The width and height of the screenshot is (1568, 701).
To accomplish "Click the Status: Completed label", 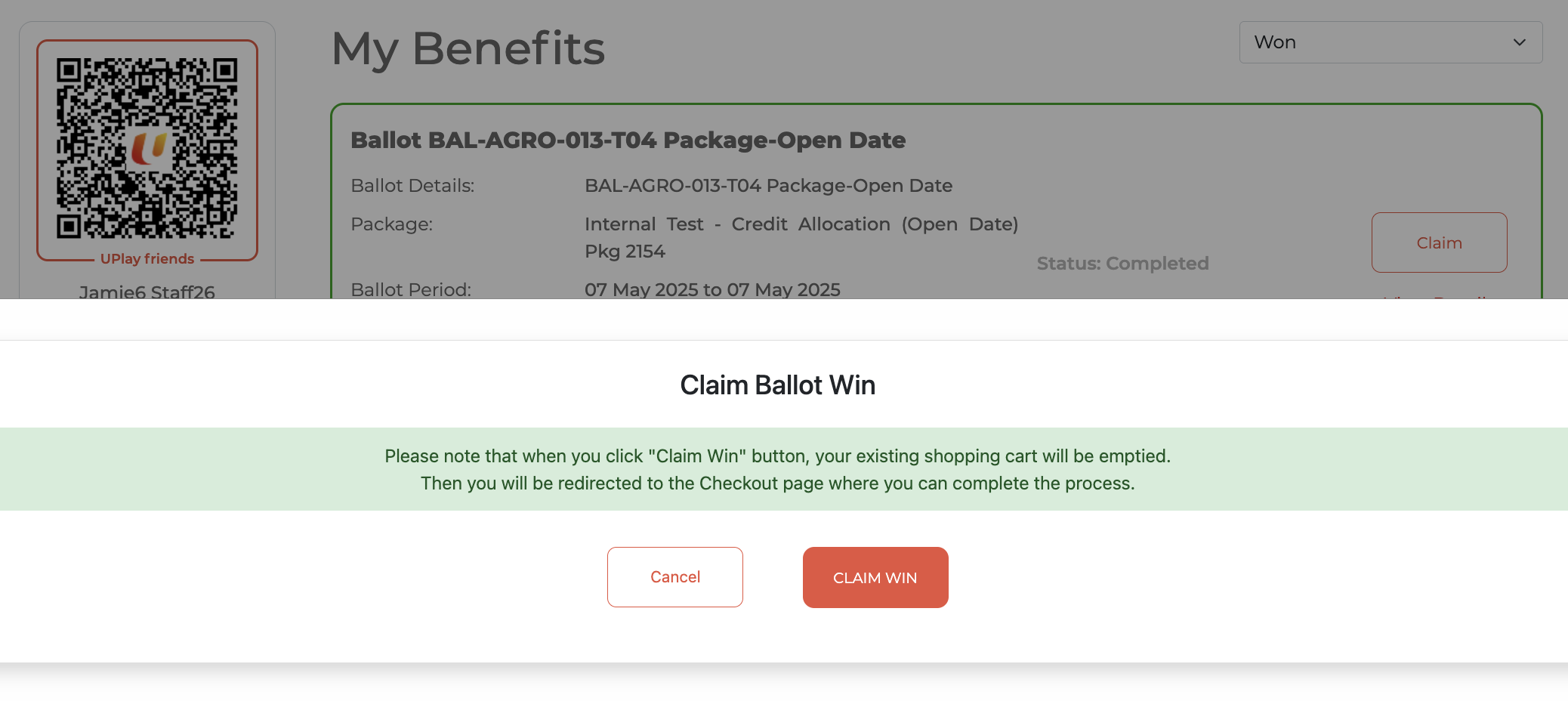I will coord(1122,264).
